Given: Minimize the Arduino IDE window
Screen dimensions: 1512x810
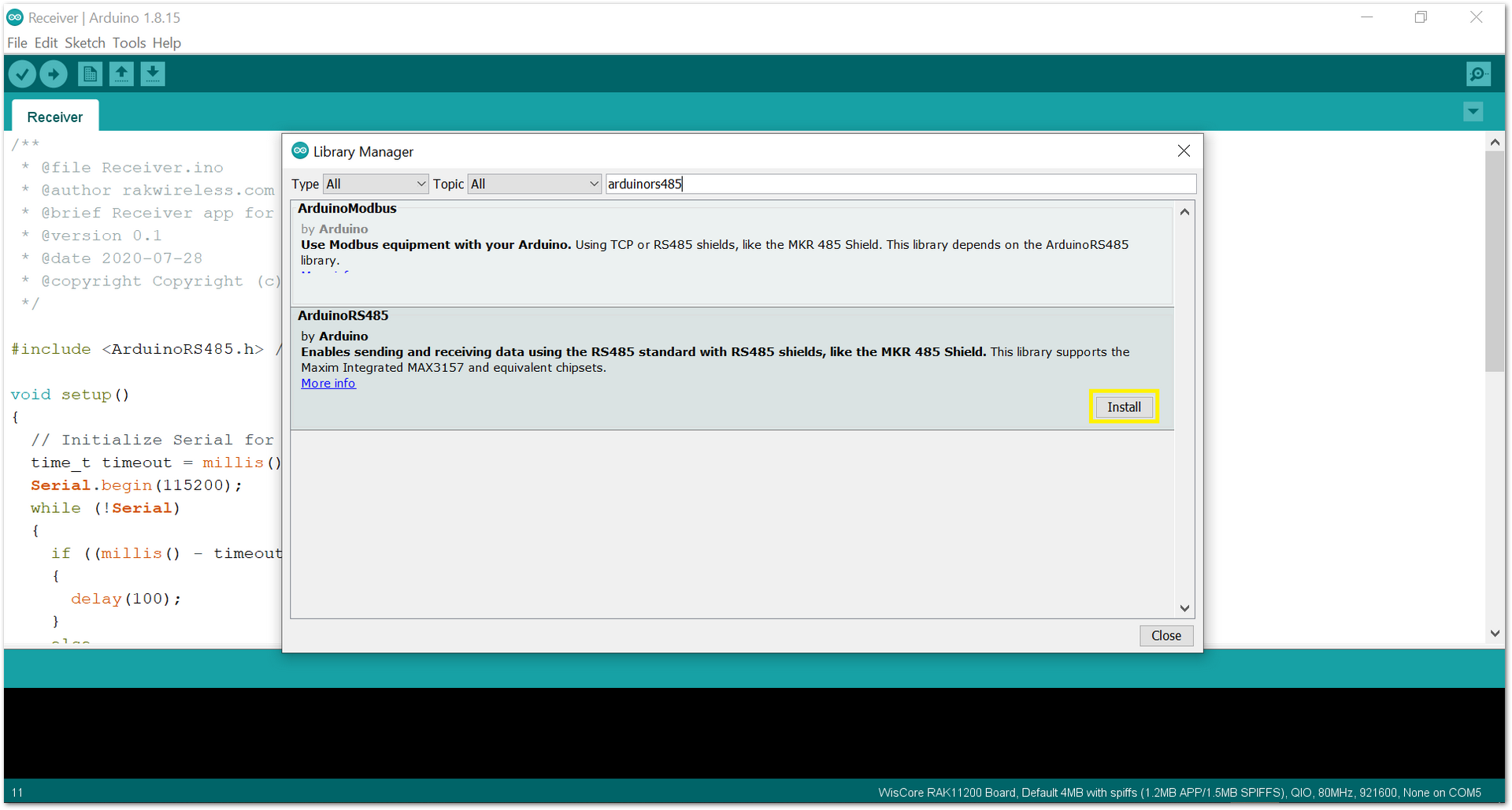Looking at the screenshot, I should click(x=1367, y=17).
